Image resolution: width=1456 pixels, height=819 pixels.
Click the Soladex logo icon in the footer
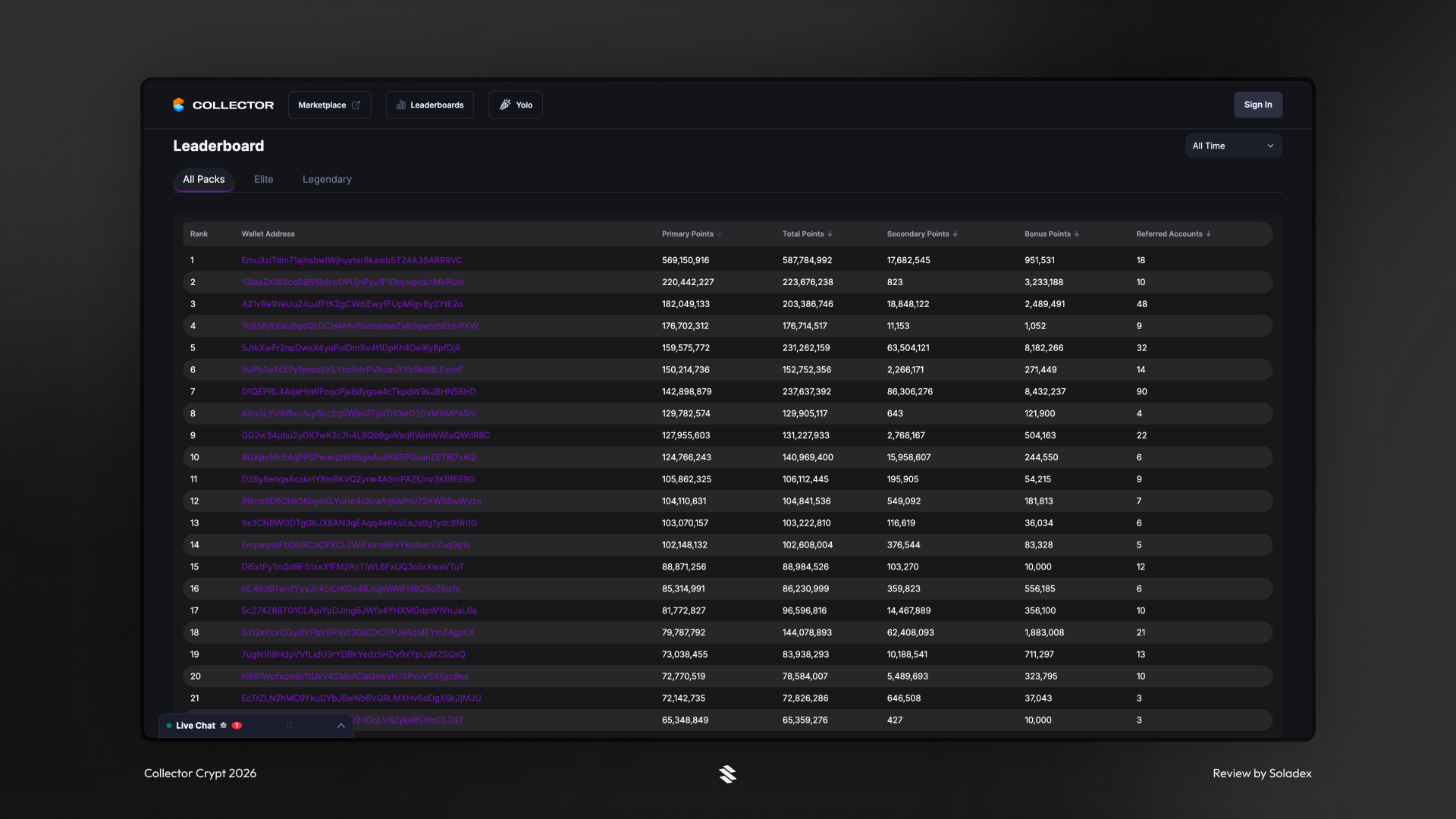pyautogui.click(x=728, y=774)
